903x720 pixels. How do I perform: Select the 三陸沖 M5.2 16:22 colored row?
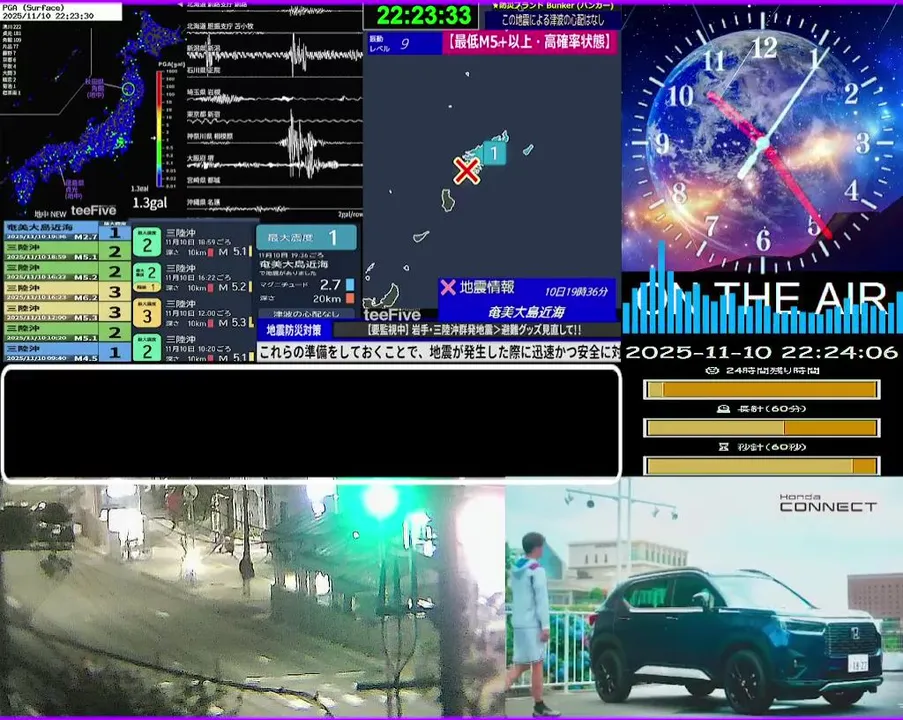pyautogui.click(x=67, y=271)
